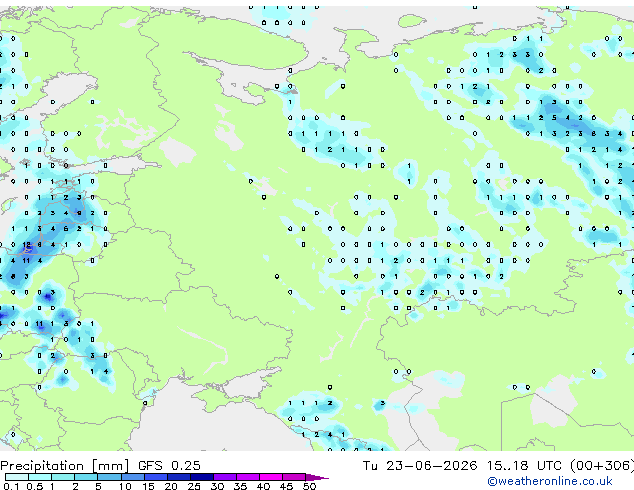Click the '12' precipitation value on map
This screenshot has height=490, width=634.
(27, 245)
